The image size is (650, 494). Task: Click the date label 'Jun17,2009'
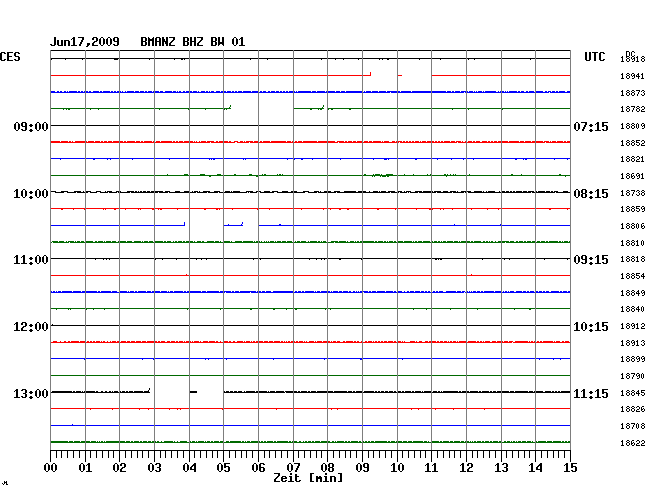point(85,42)
